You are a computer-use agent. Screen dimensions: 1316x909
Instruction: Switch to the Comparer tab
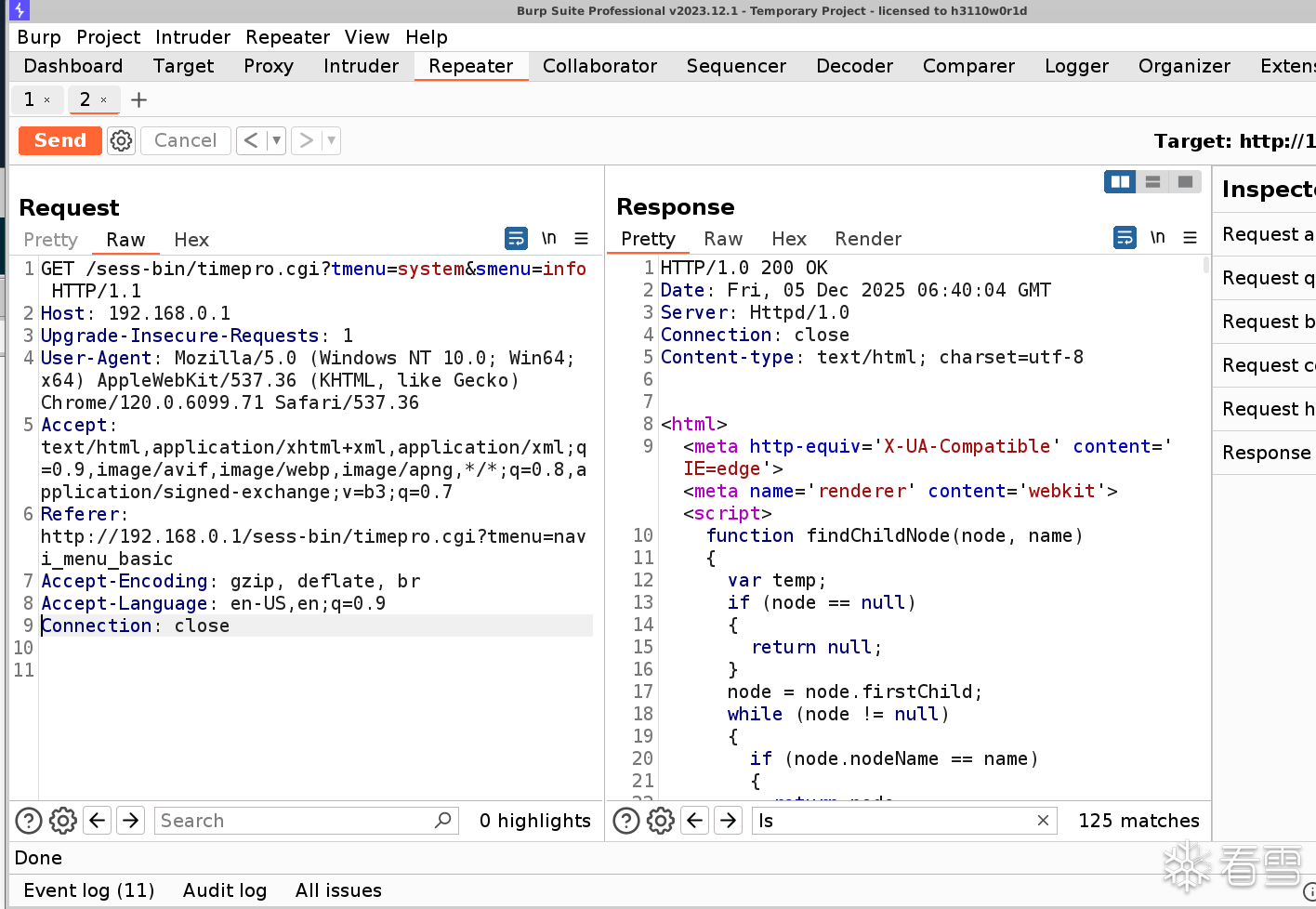pos(968,66)
